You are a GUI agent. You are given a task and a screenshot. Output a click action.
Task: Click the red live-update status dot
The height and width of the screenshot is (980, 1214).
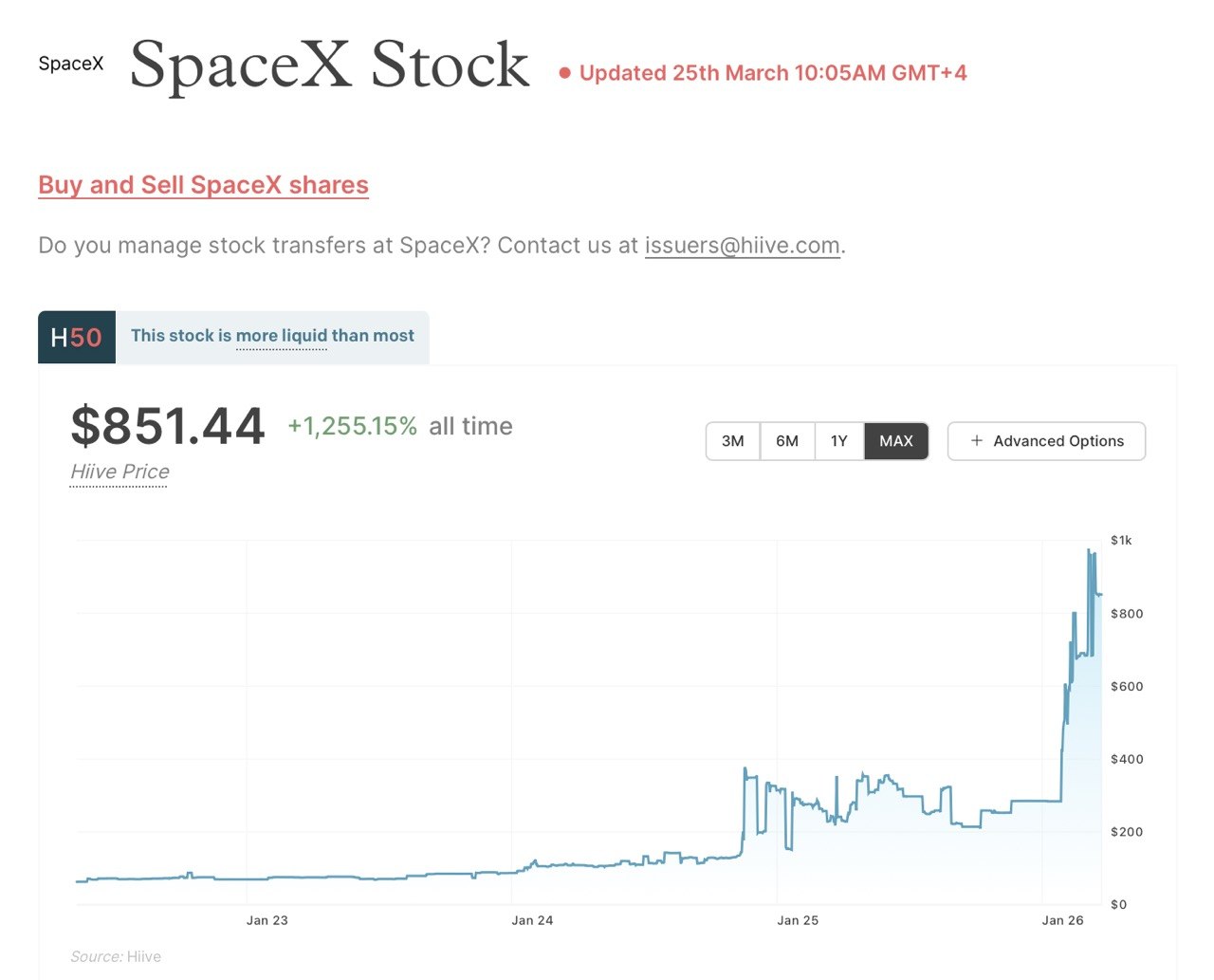click(x=565, y=73)
